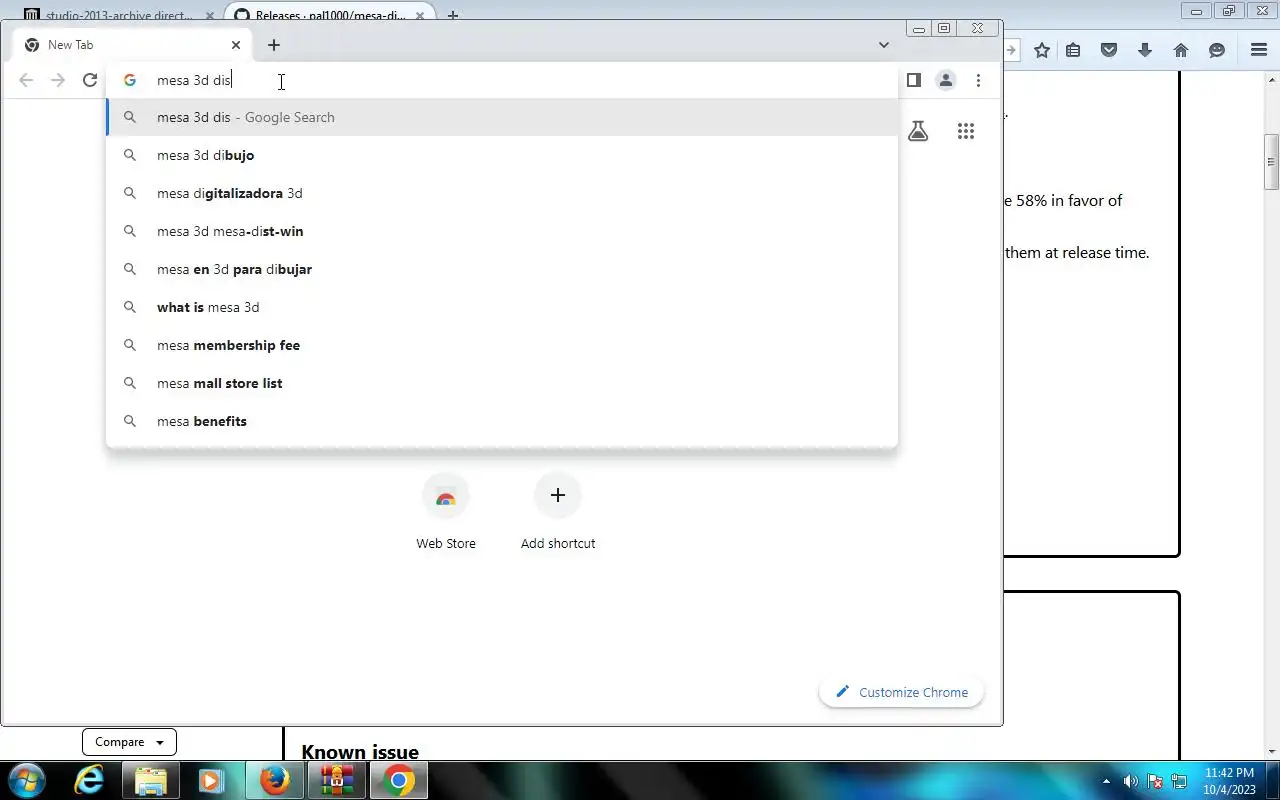Switch to Releases pal1000/mesa Firefox tab
1280x800 pixels.
330,15
